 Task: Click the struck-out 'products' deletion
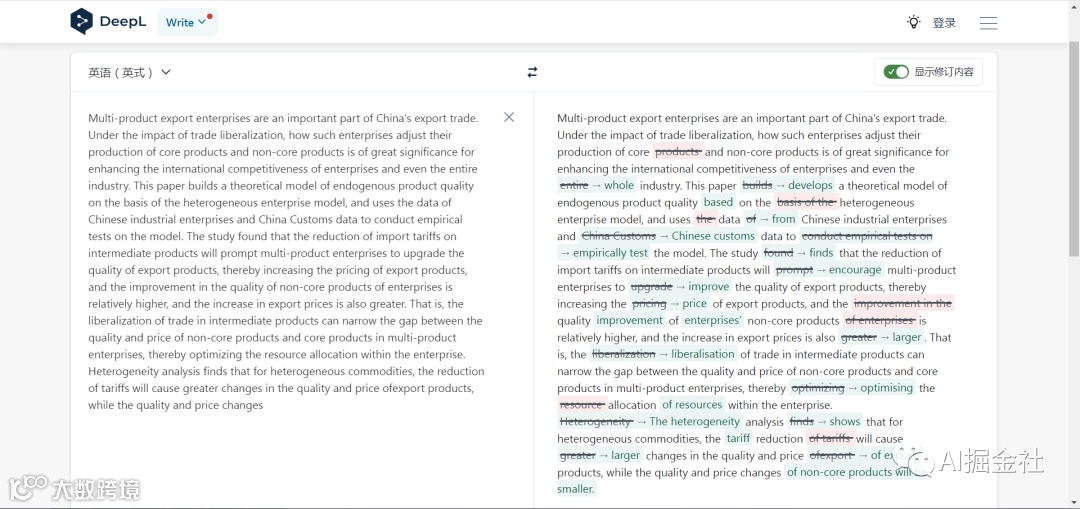click(678, 152)
